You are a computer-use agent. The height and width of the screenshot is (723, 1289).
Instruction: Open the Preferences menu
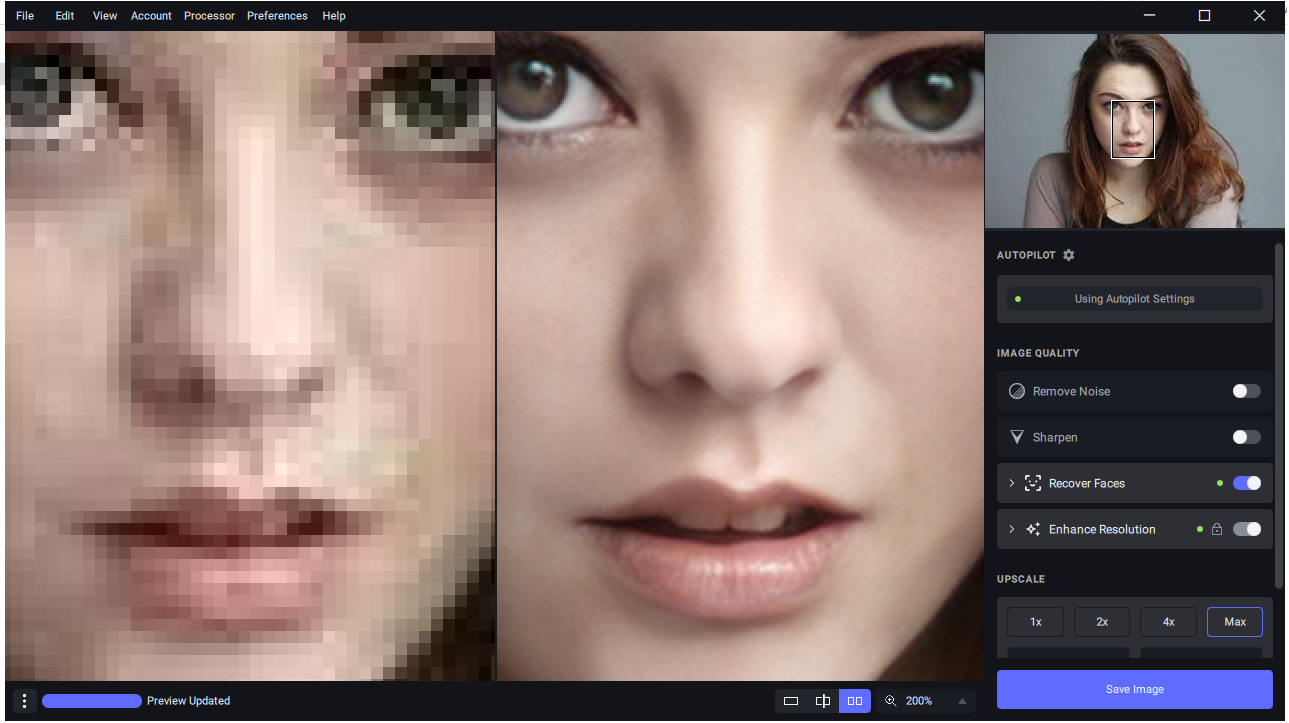coord(277,16)
